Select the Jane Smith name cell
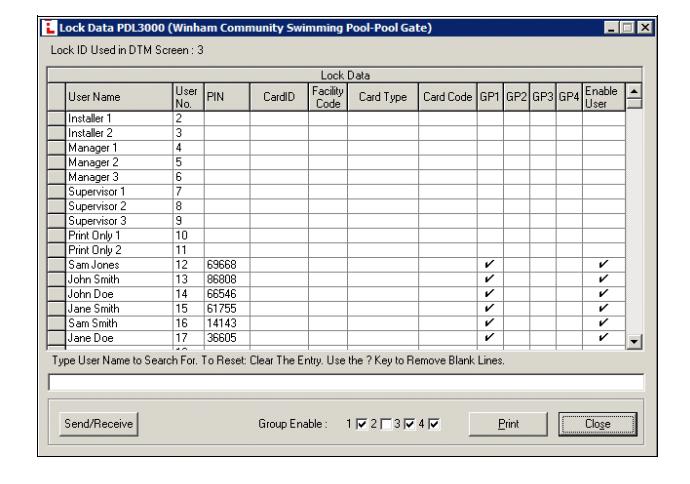690x484 pixels. point(119,308)
